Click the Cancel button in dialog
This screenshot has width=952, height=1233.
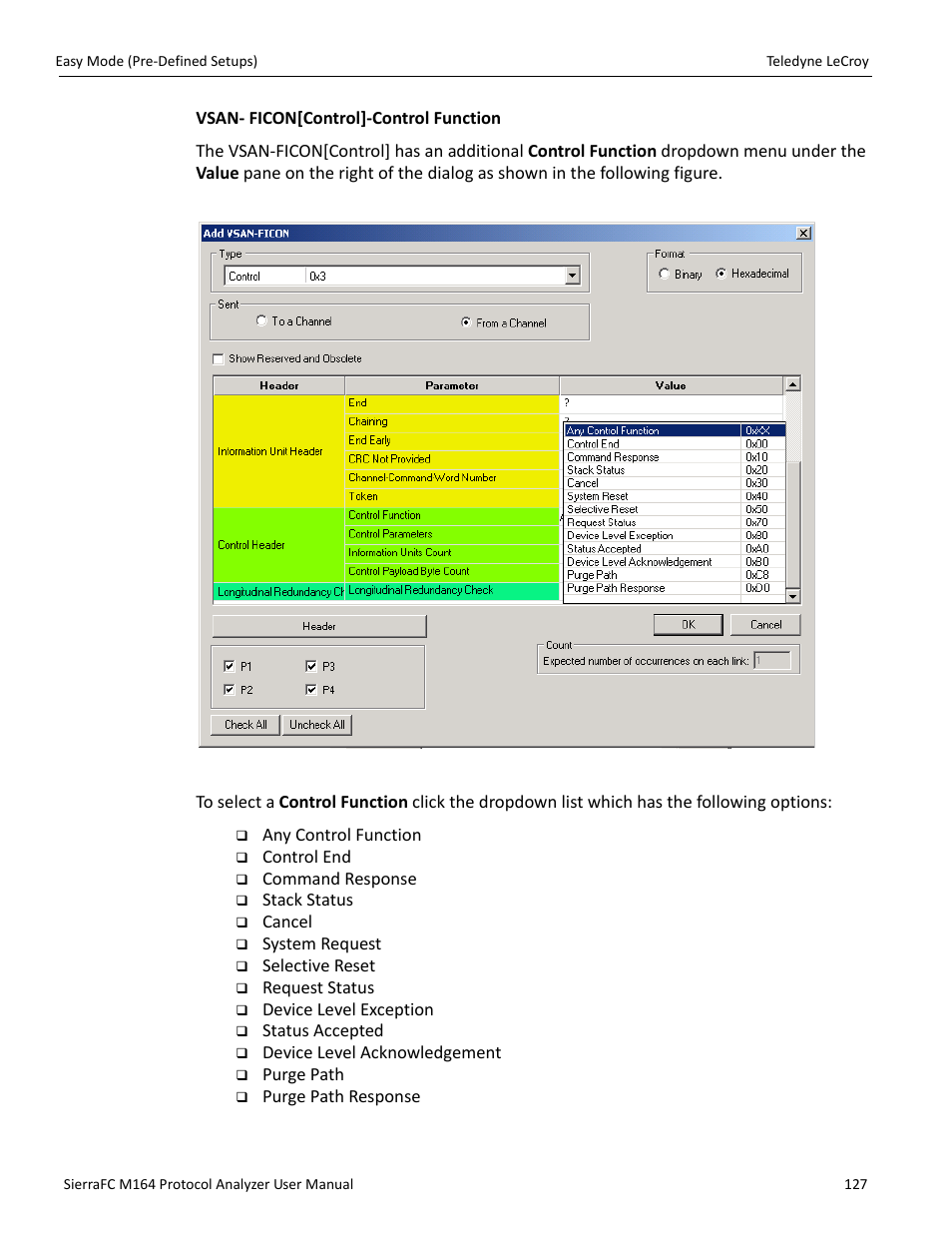(x=765, y=624)
